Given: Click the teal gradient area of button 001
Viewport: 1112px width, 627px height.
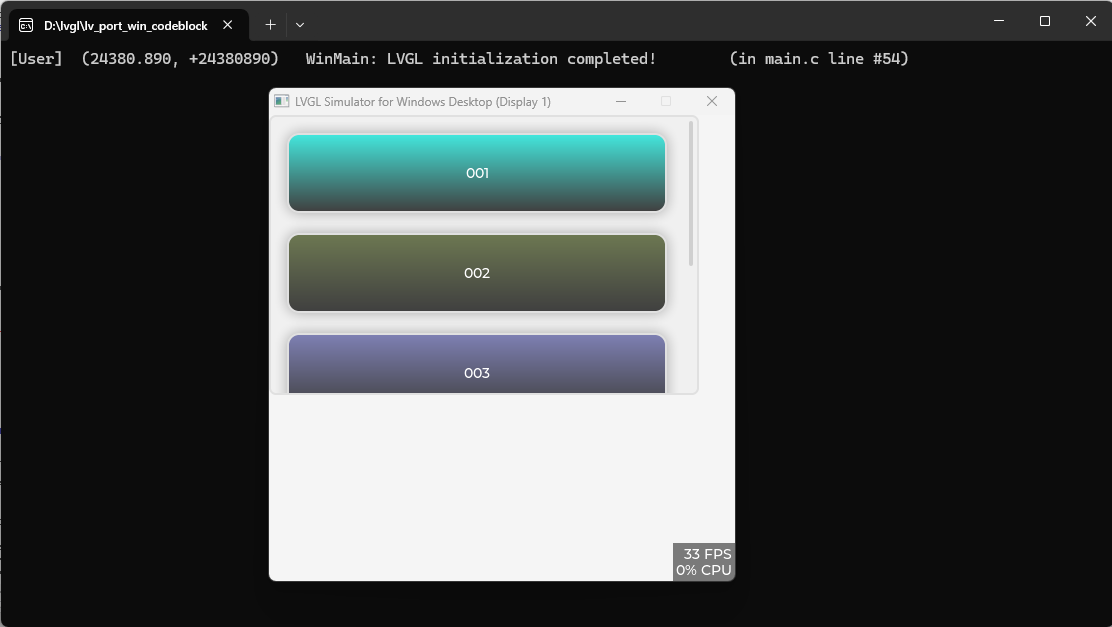Looking at the screenshot, I should pos(477,172).
